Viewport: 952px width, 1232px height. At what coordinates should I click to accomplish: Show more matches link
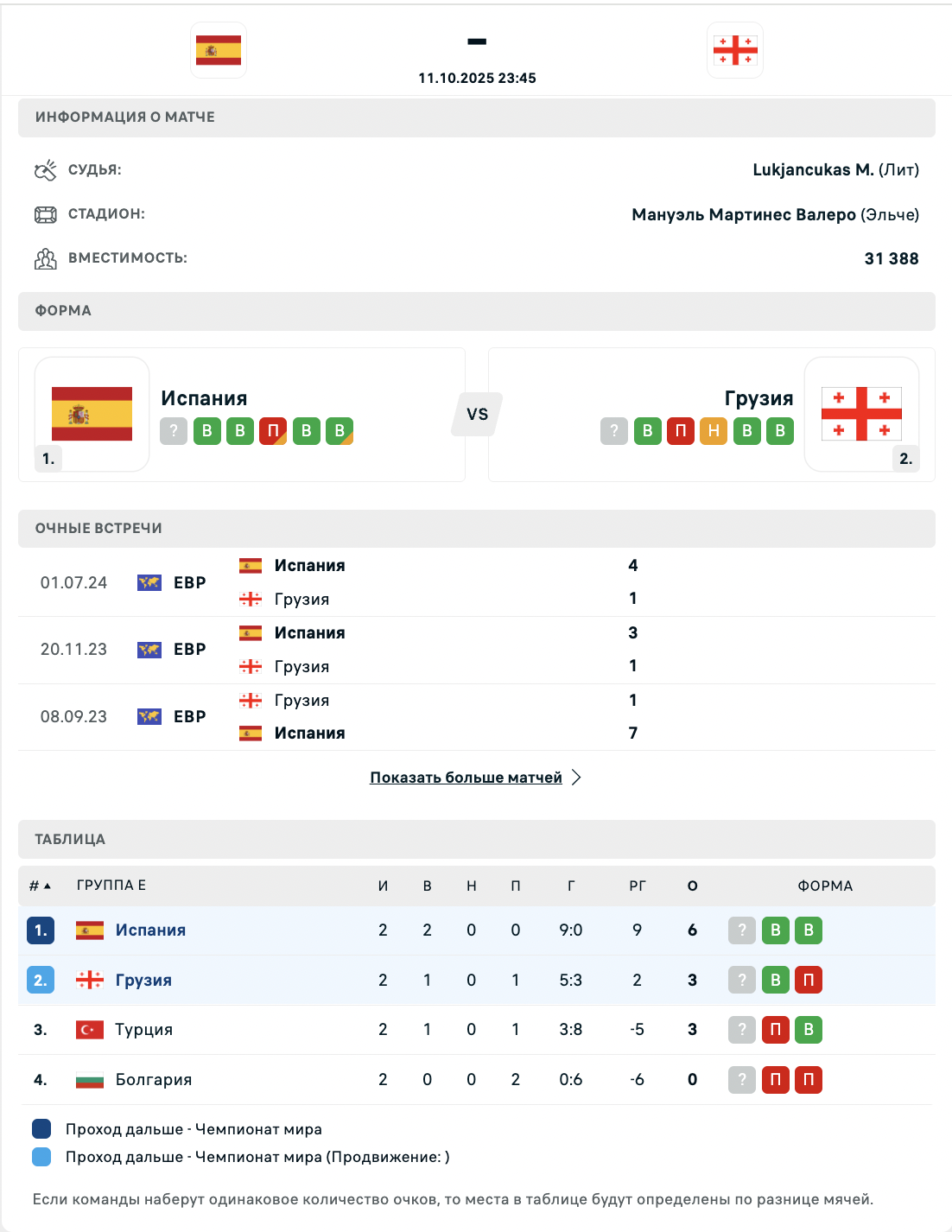466,778
